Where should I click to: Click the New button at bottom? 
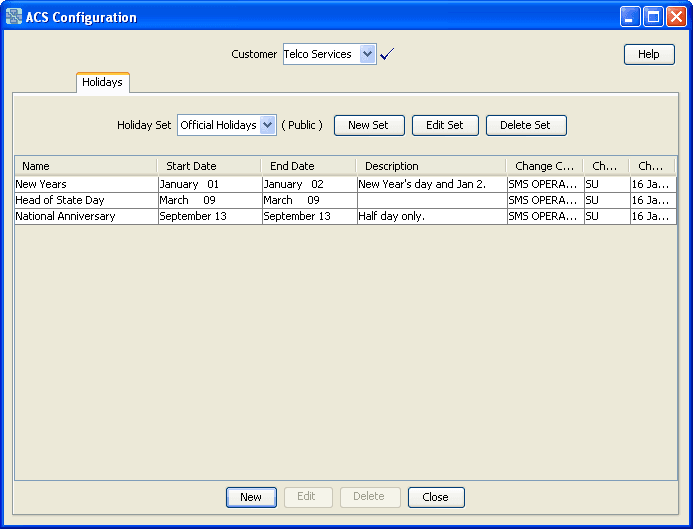[x=251, y=497]
